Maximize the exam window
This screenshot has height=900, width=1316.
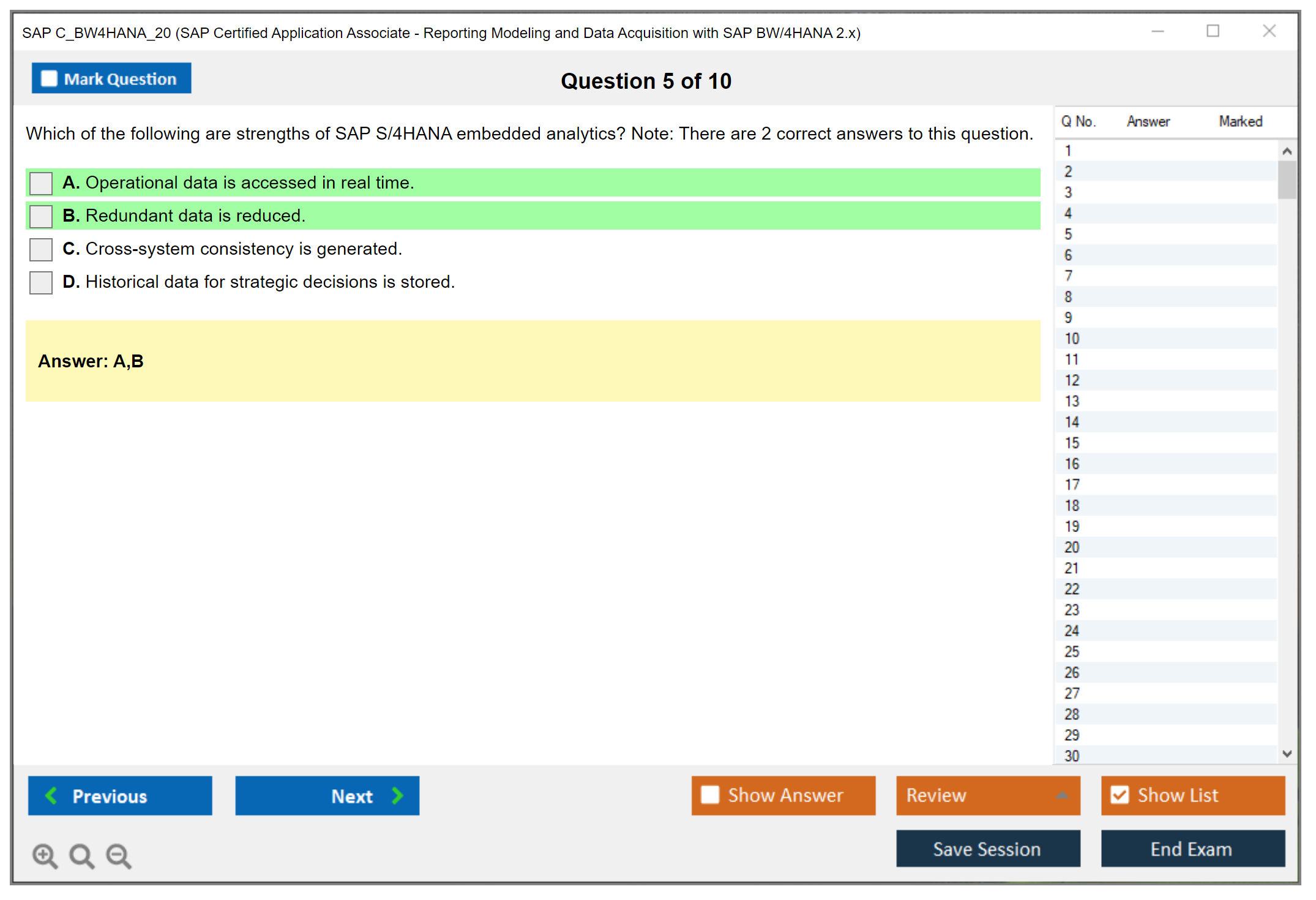click(1213, 31)
